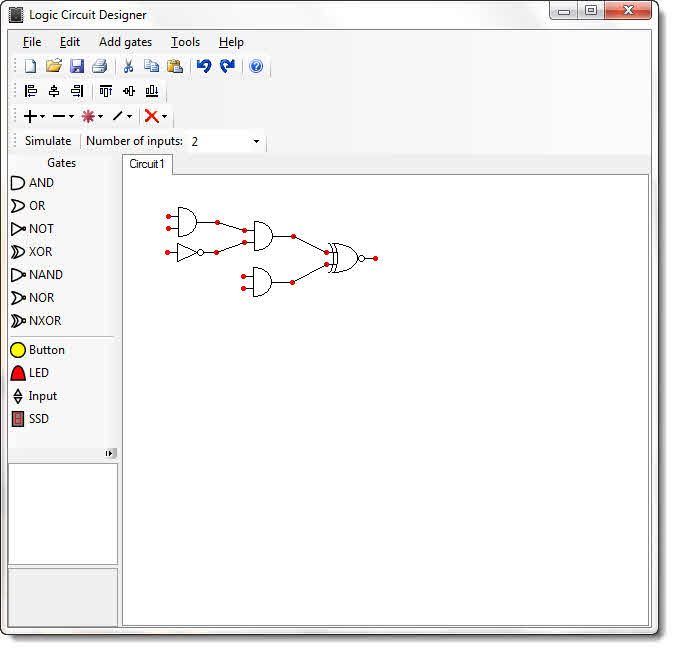Pick the NAND gate from Gates panel
The image size is (674, 650).
[x=37, y=275]
